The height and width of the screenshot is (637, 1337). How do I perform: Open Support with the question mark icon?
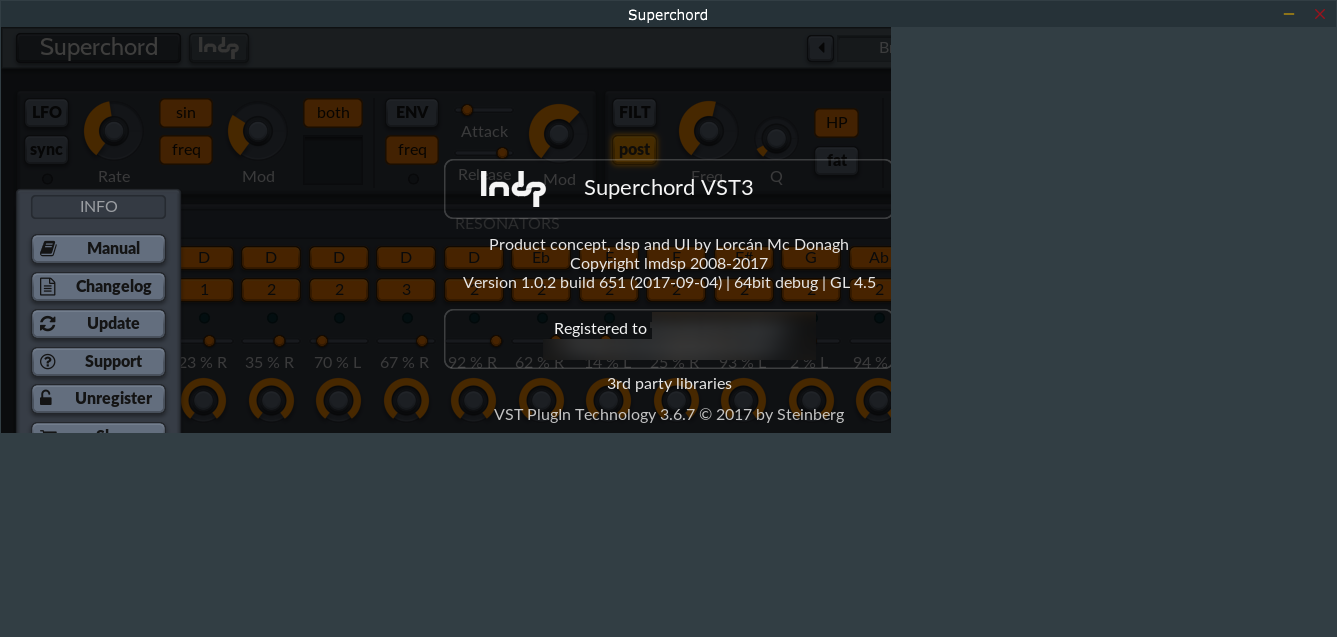pos(98,361)
